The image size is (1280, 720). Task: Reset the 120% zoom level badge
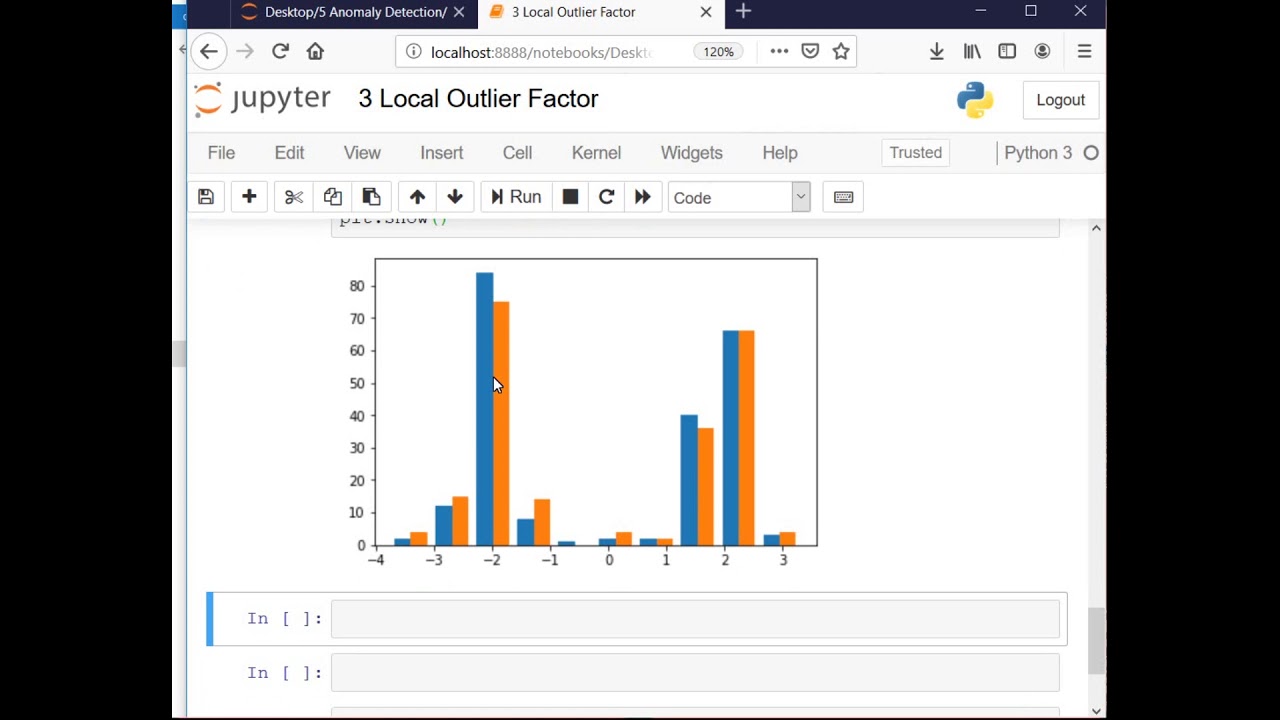tap(718, 52)
